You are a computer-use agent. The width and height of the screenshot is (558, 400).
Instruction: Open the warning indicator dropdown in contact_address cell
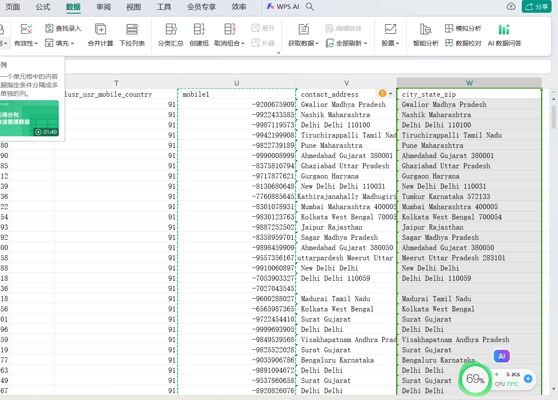[391, 94]
